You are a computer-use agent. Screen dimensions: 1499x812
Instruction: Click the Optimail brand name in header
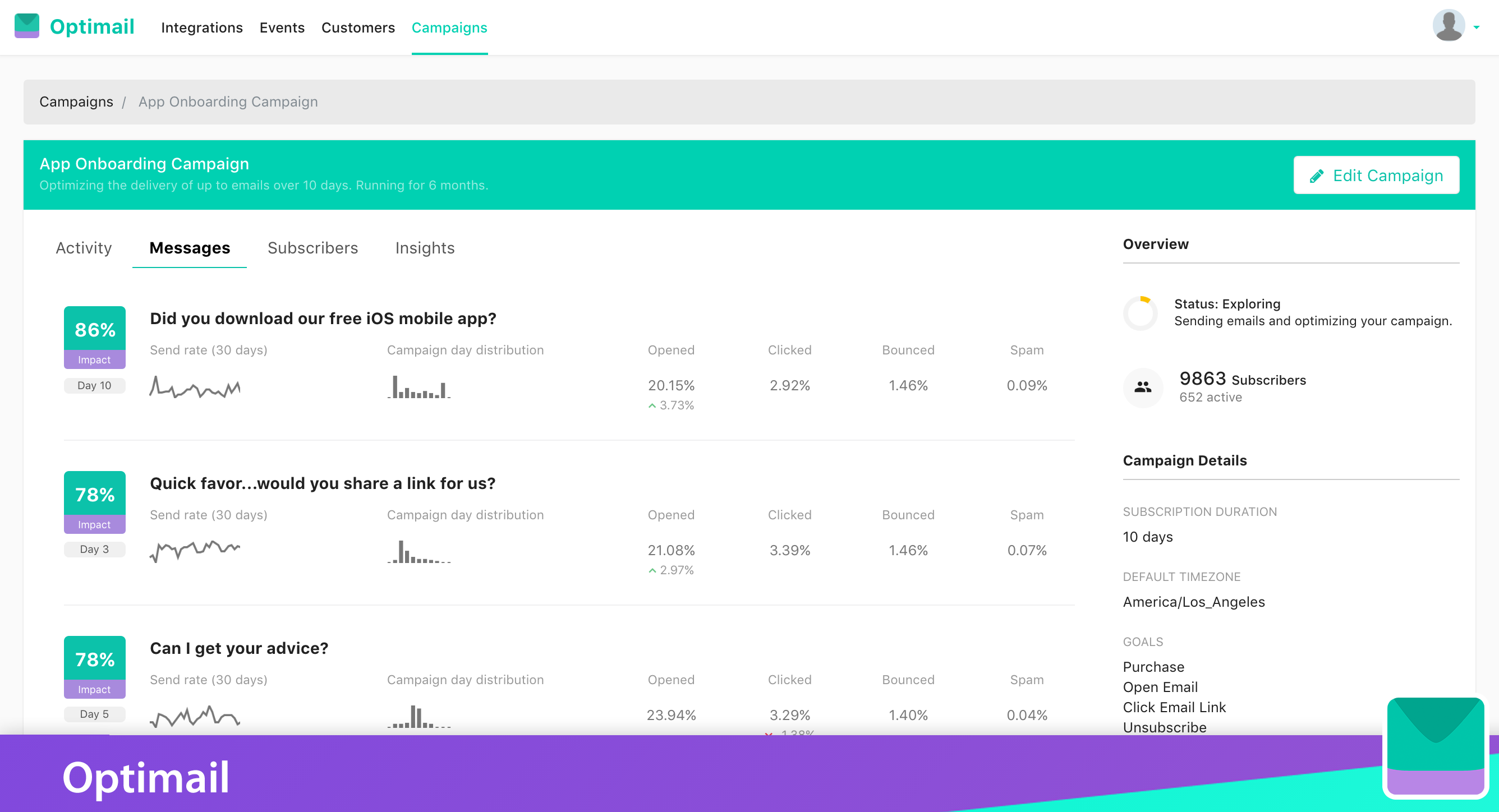coord(92,27)
